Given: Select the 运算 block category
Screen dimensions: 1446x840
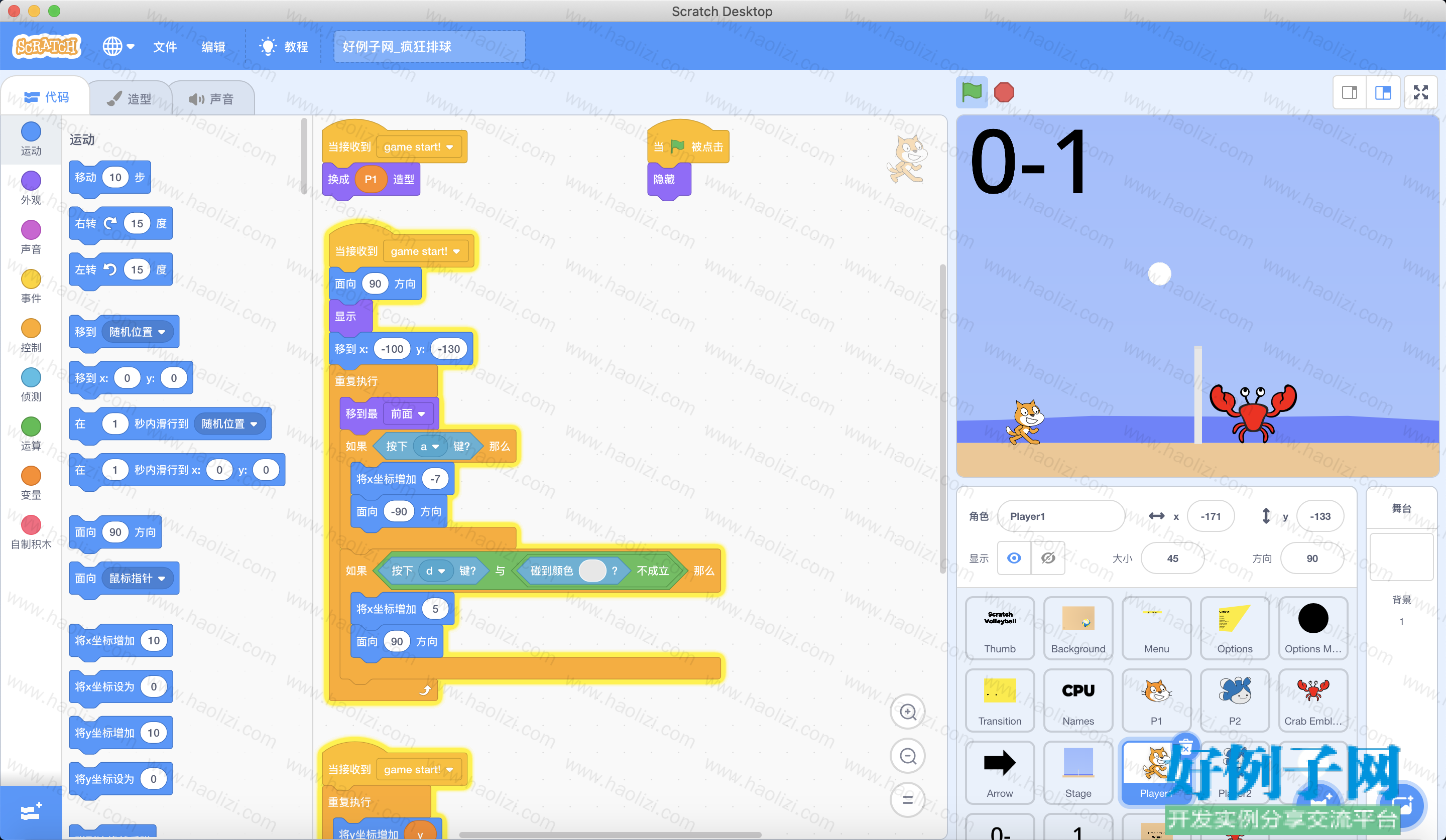Looking at the screenshot, I should point(31,435).
